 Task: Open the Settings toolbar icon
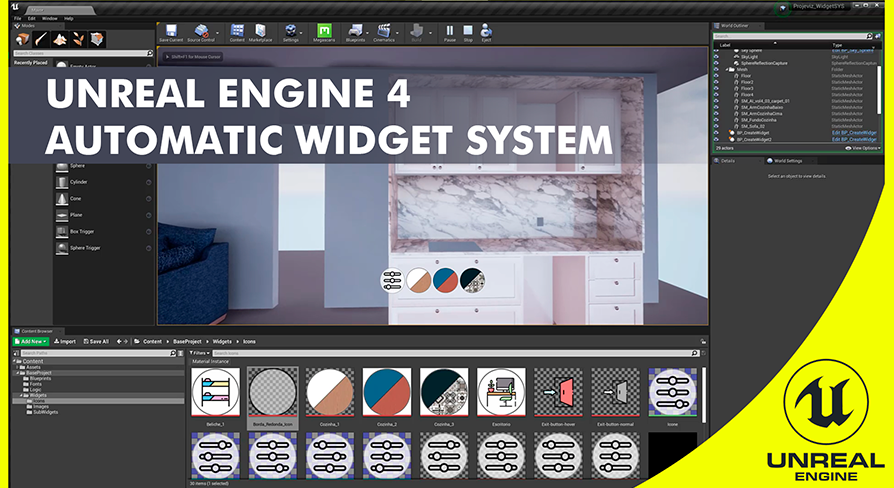(x=291, y=32)
